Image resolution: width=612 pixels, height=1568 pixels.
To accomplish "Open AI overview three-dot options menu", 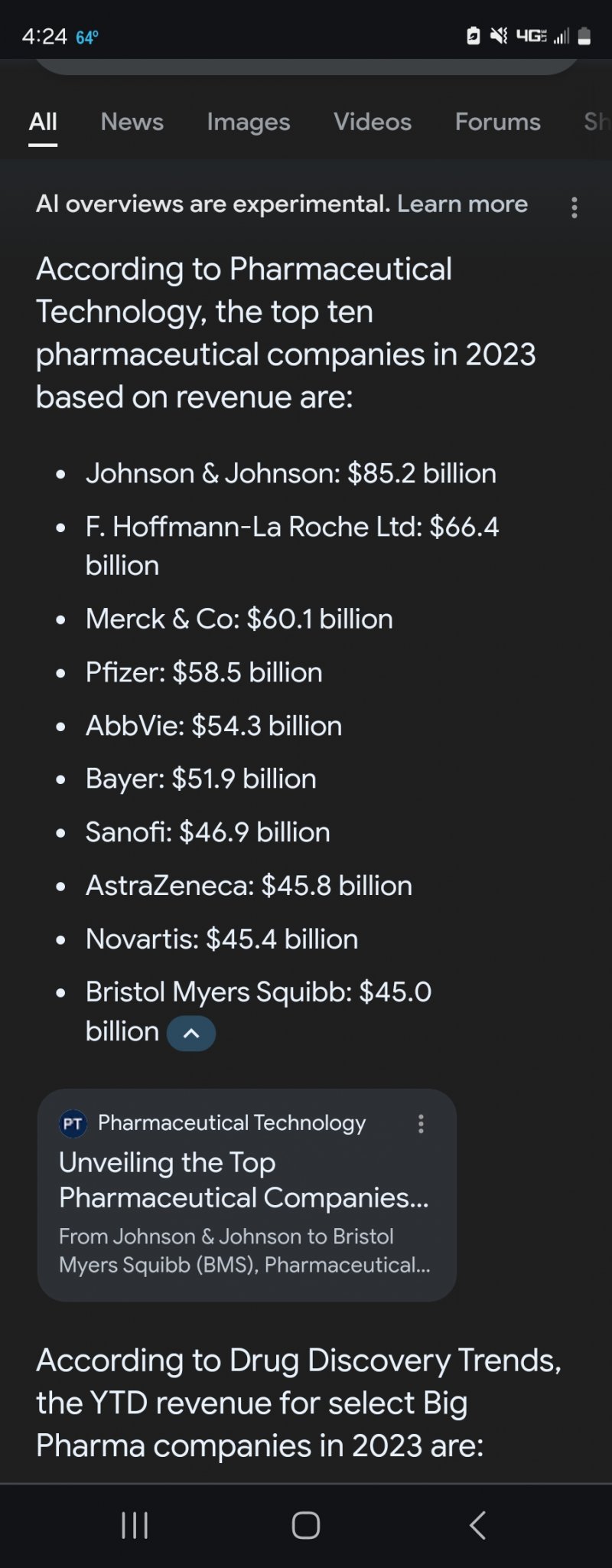I will pyautogui.click(x=574, y=207).
